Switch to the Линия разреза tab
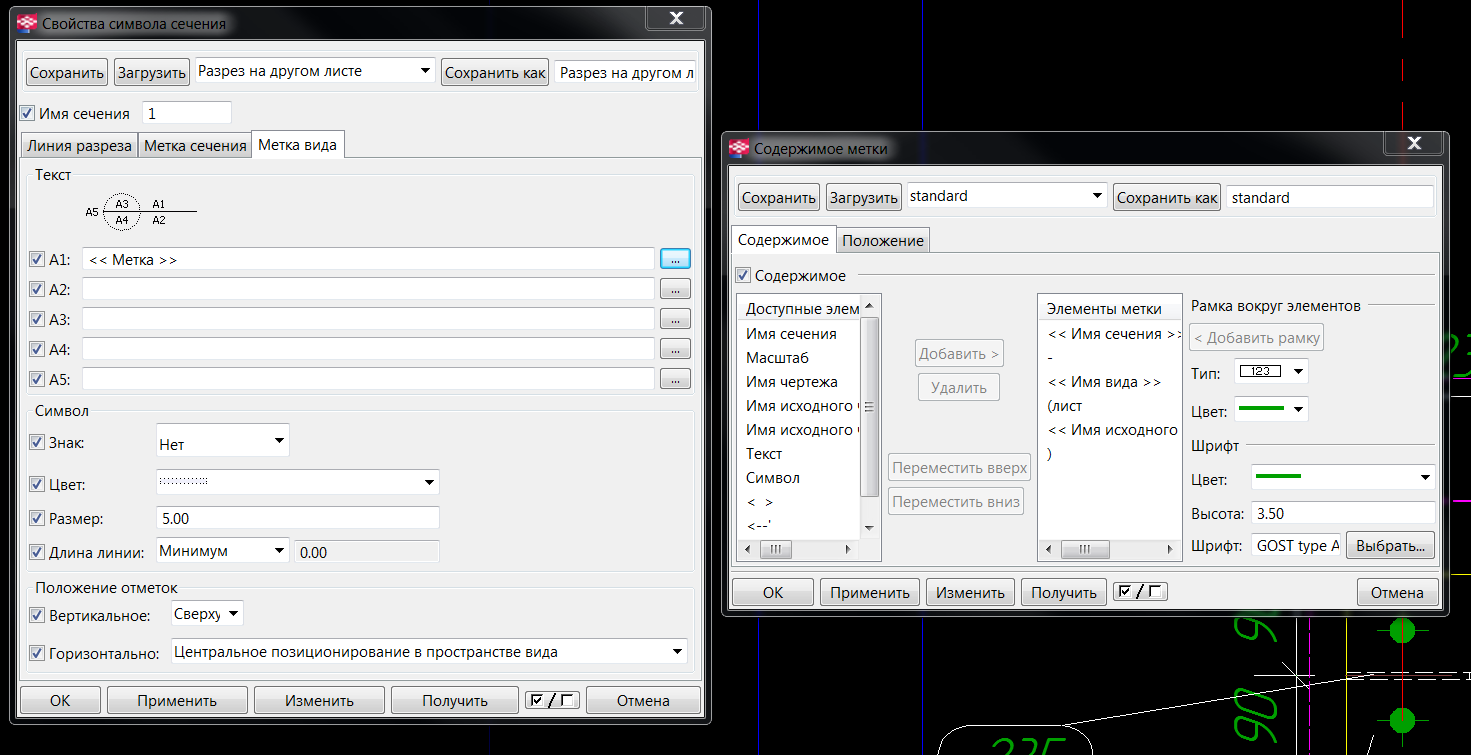The width and height of the screenshot is (1471, 755). [x=79, y=145]
